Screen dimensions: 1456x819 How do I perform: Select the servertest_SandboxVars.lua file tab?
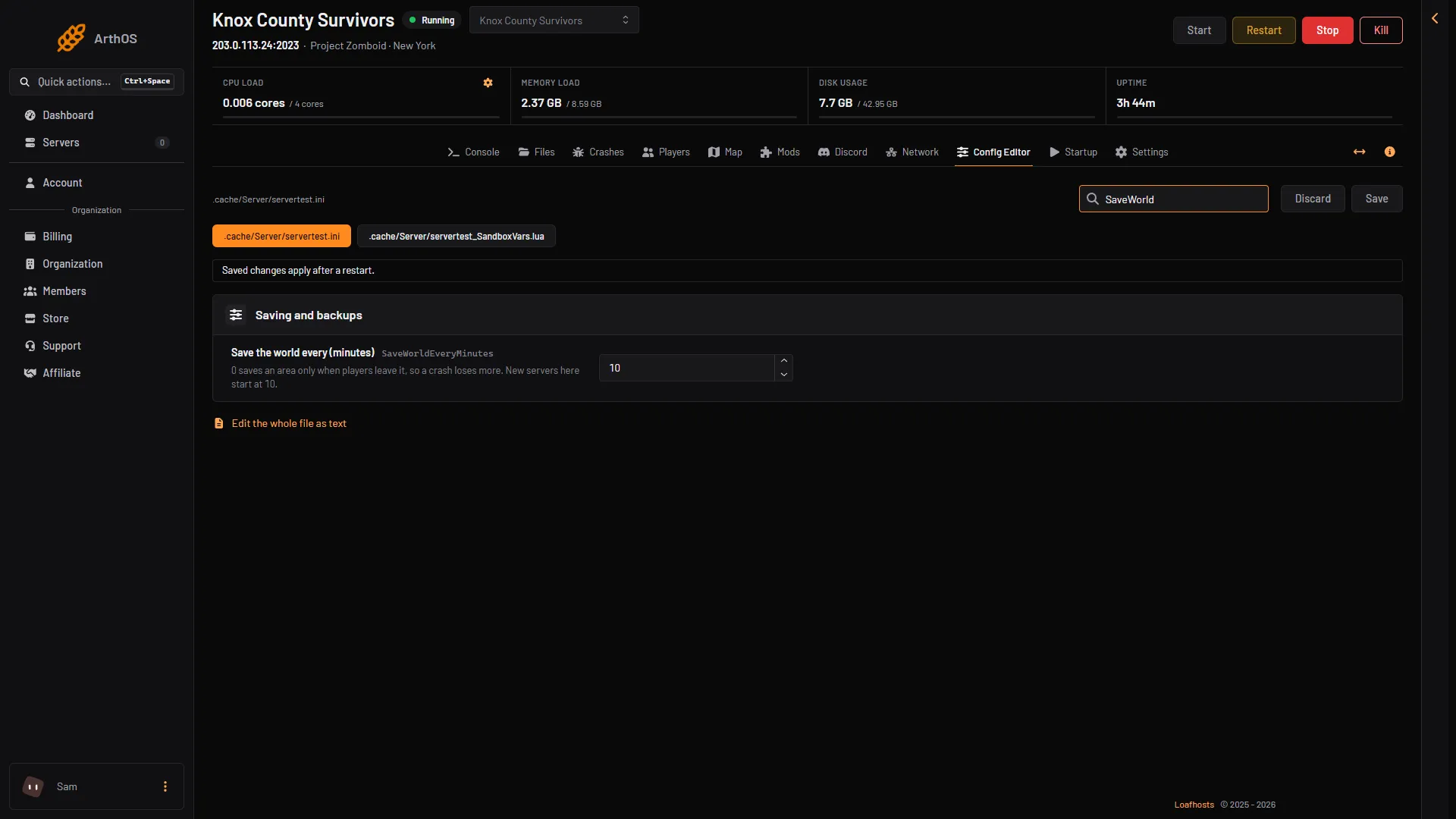pos(457,236)
